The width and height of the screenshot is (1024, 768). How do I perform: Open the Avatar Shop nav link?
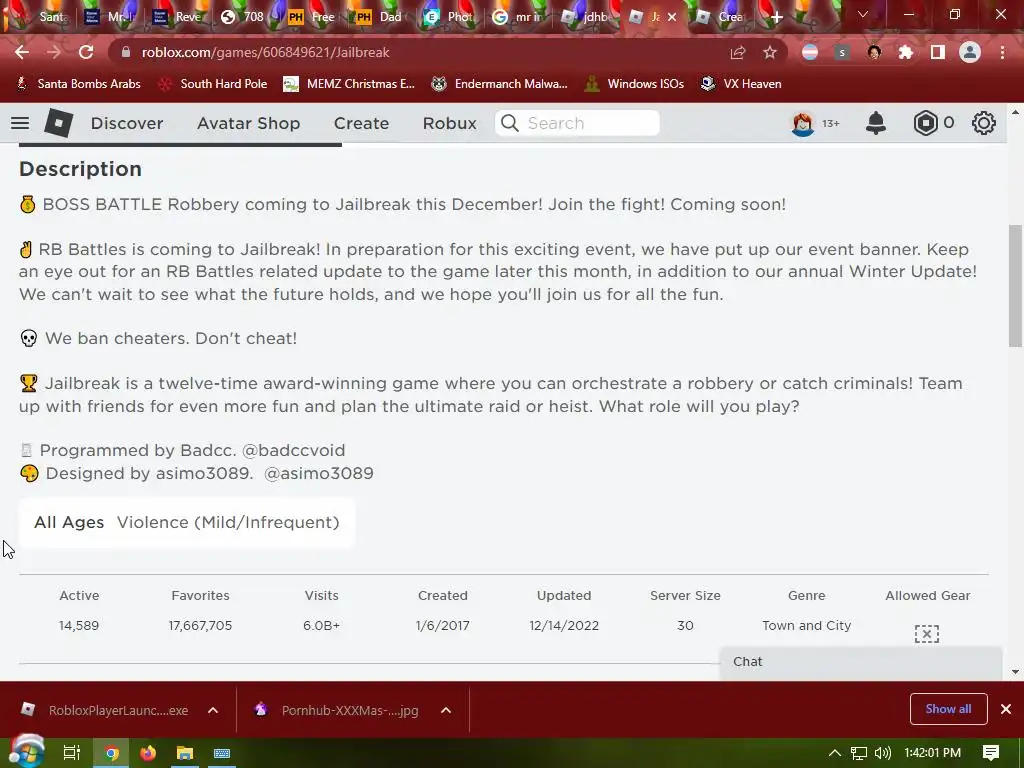(249, 123)
